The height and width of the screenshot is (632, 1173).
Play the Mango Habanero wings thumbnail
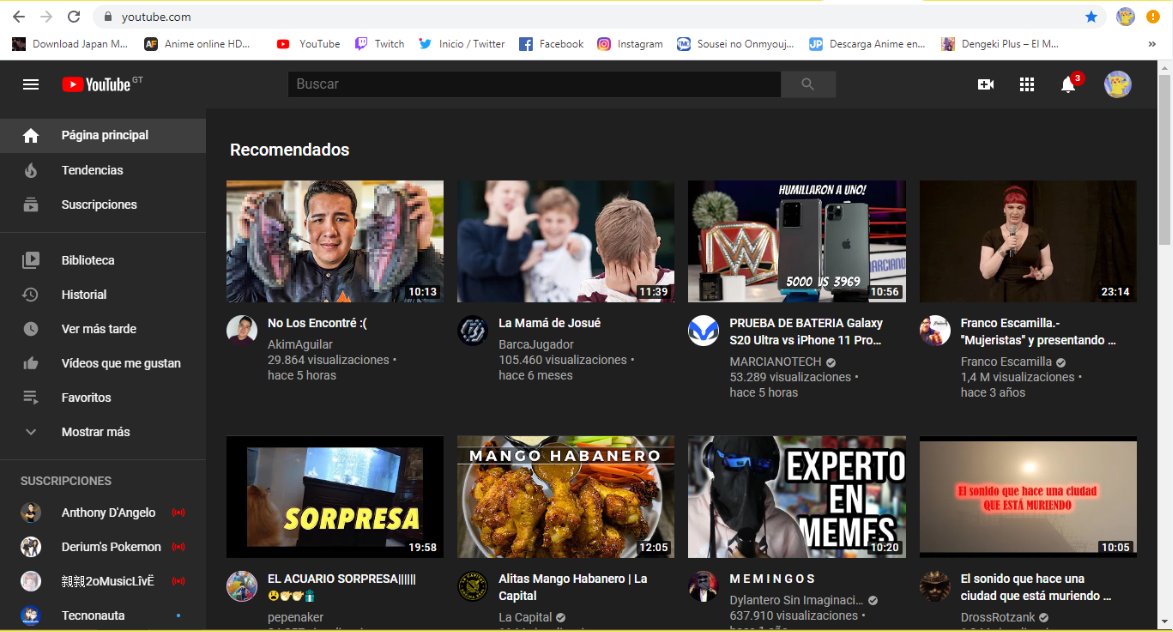(566, 497)
